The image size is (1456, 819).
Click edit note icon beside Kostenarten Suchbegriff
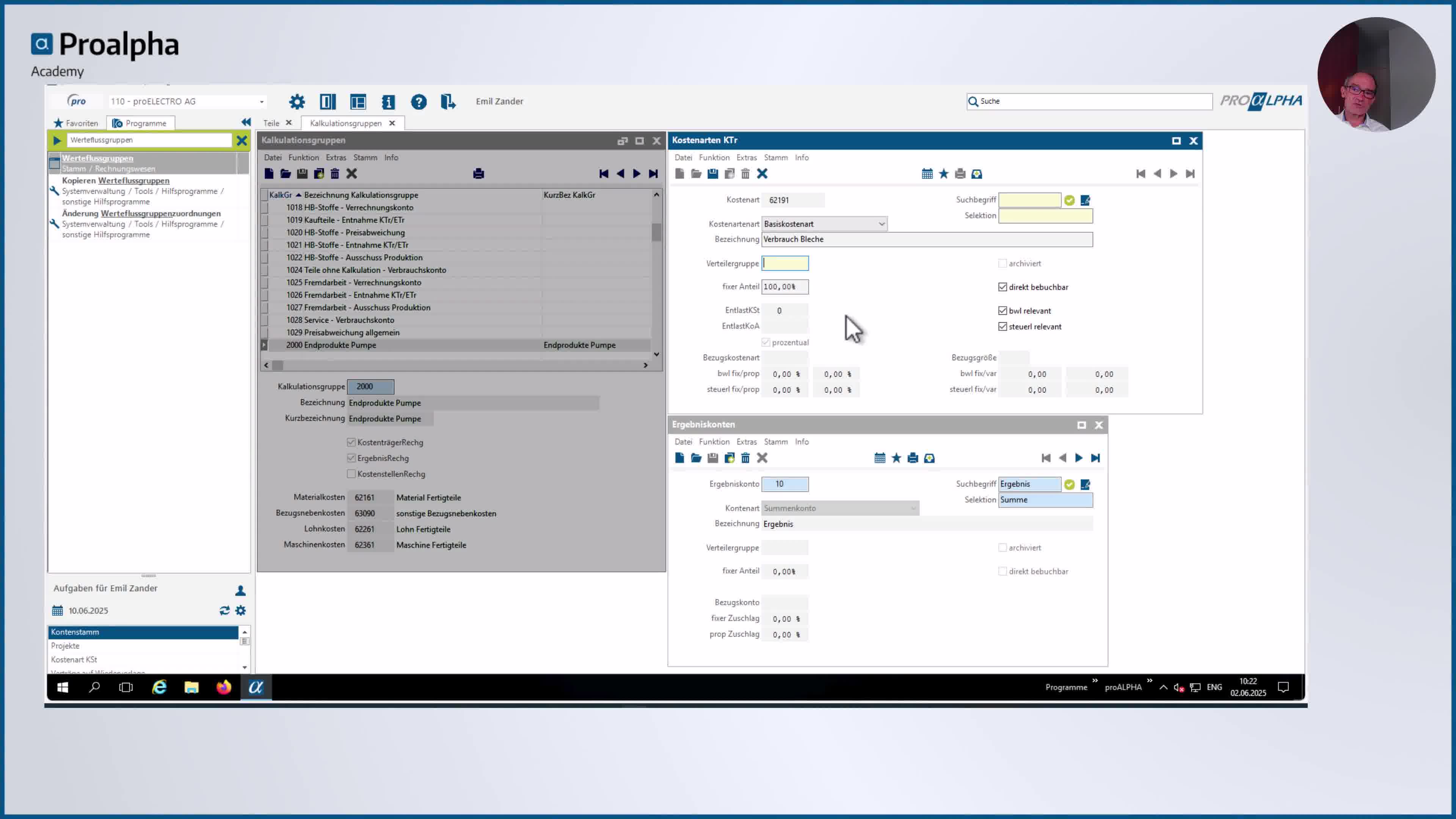coord(1085,200)
